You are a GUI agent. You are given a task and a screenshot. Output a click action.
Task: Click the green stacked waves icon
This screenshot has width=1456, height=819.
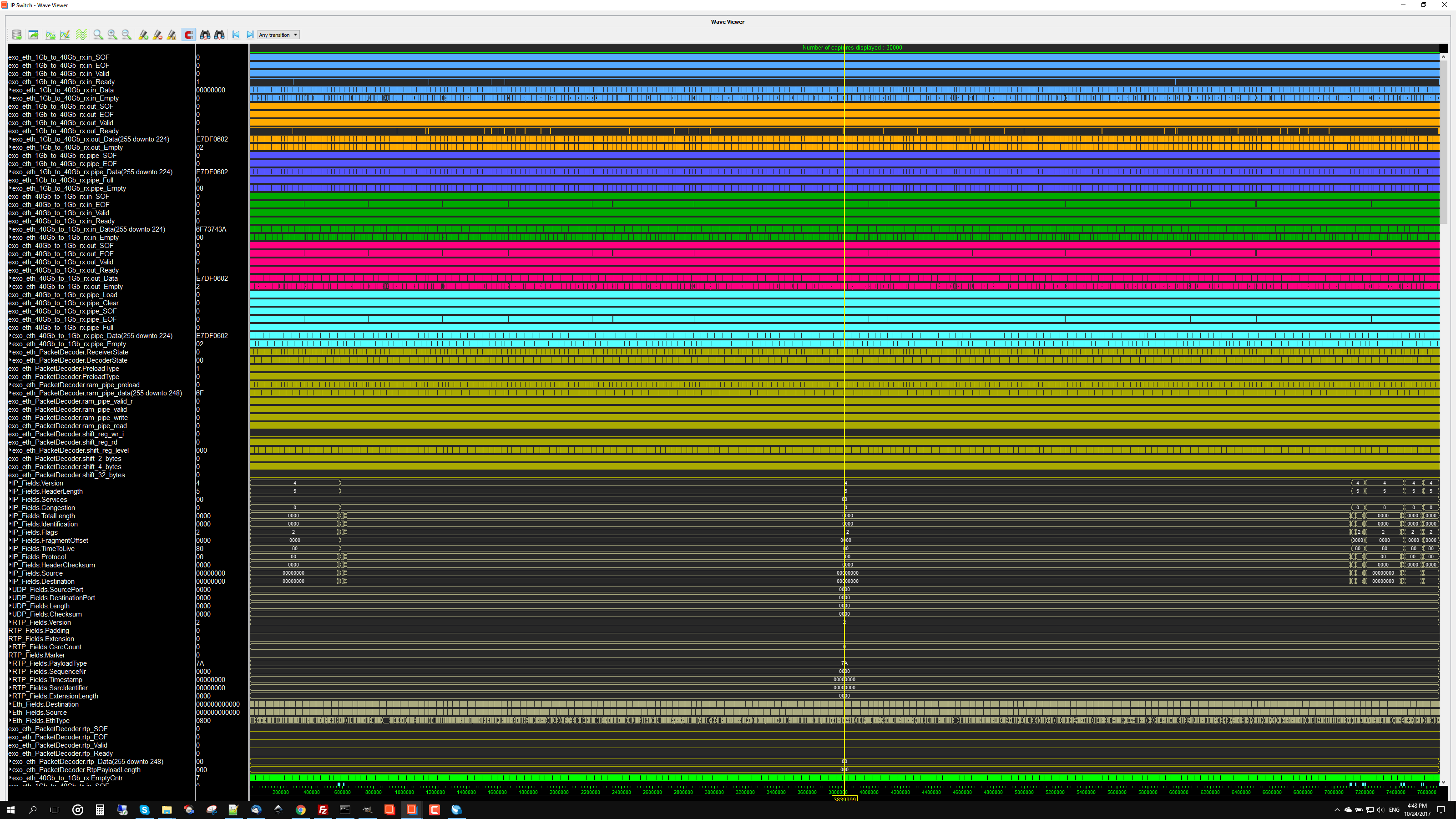[x=81, y=35]
